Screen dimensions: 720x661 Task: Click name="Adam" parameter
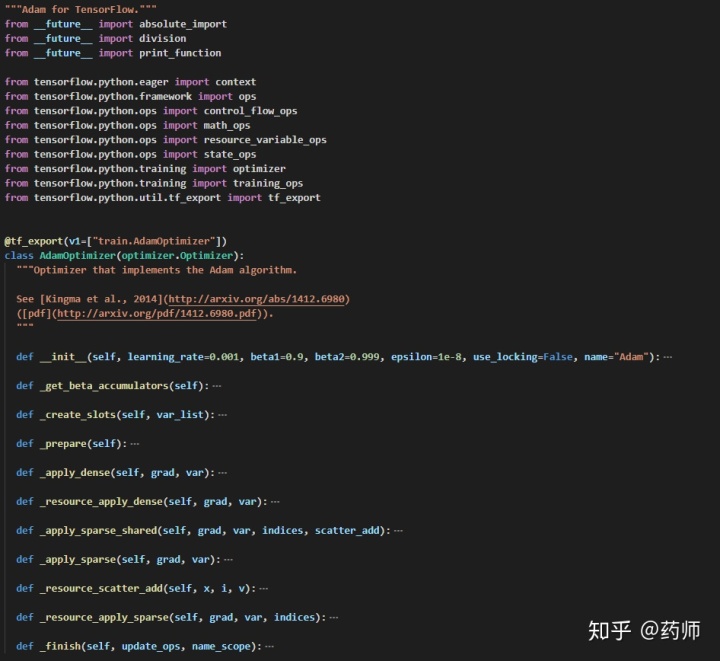[616, 357]
